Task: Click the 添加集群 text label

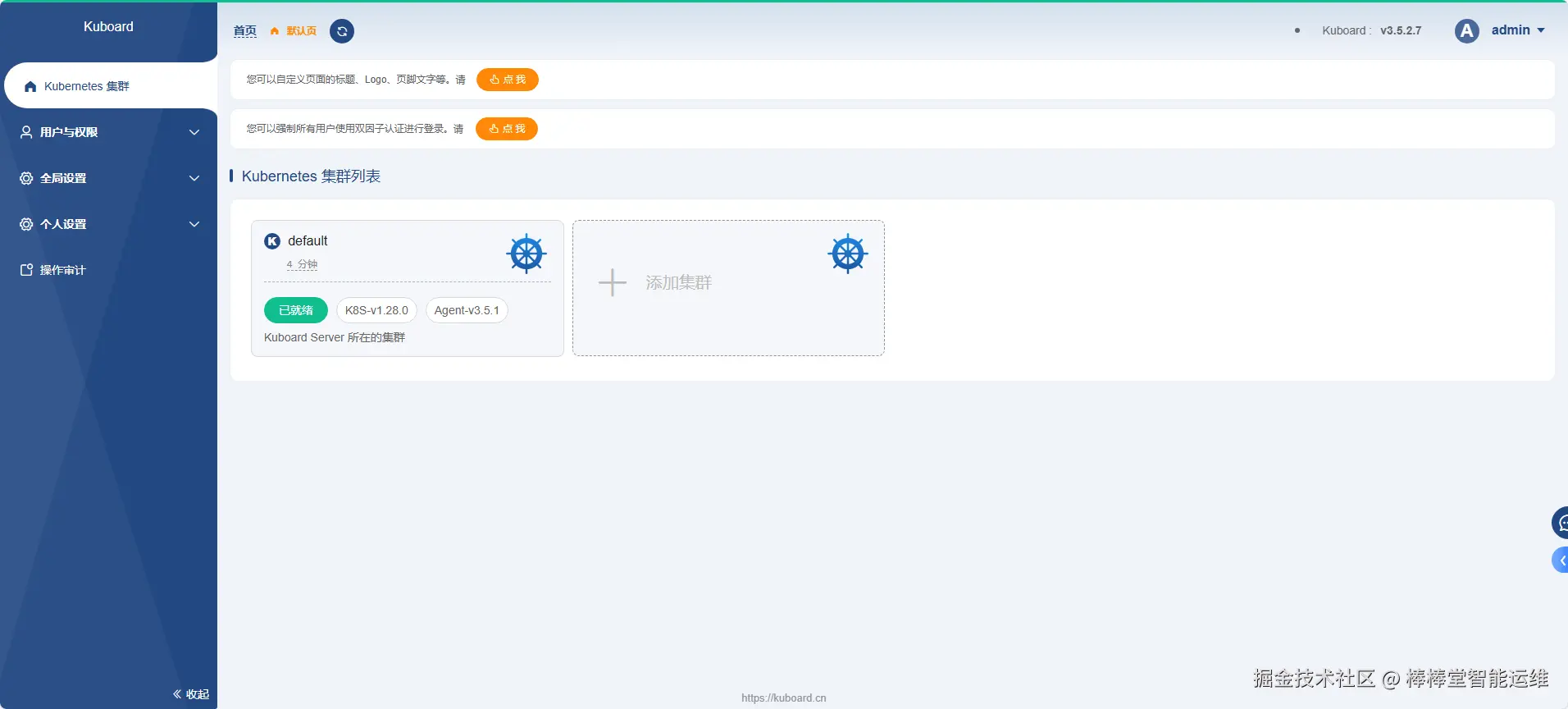Action: [679, 282]
